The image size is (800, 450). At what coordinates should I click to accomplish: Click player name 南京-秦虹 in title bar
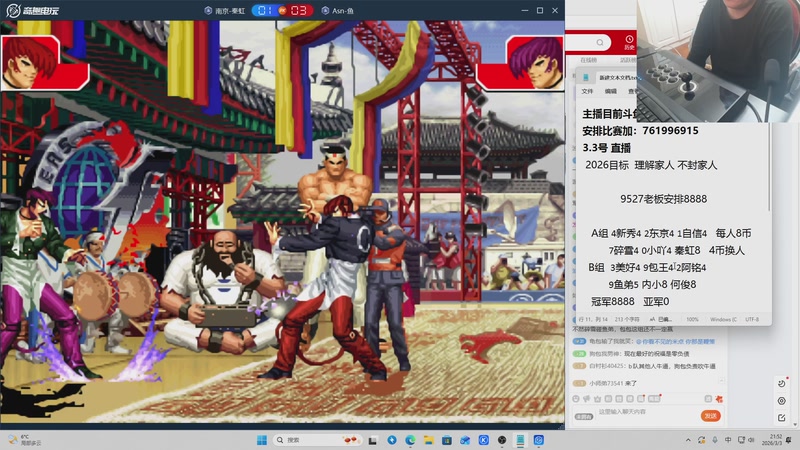click(230, 11)
